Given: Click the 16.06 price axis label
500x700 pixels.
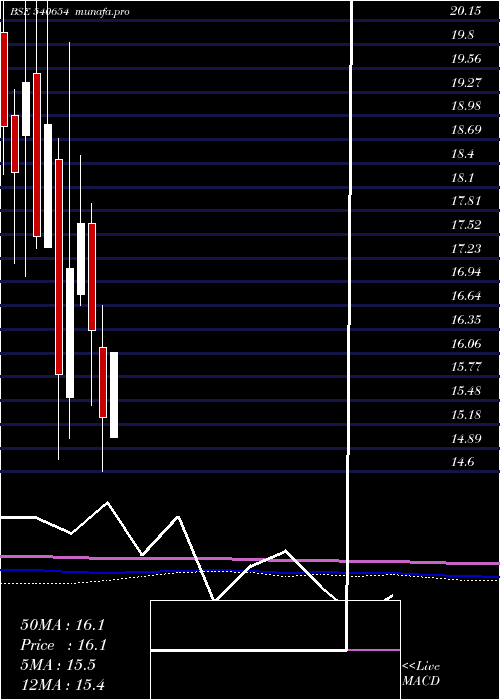Looking at the screenshot, I should (x=466, y=344).
